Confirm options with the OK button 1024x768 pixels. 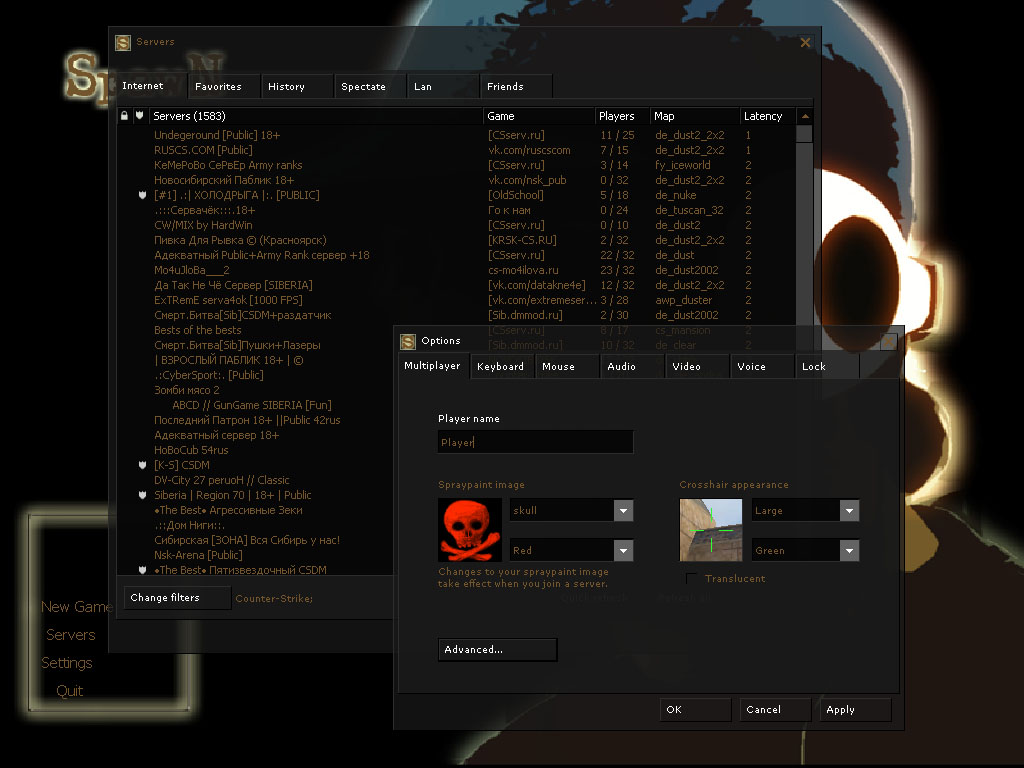pos(695,710)
